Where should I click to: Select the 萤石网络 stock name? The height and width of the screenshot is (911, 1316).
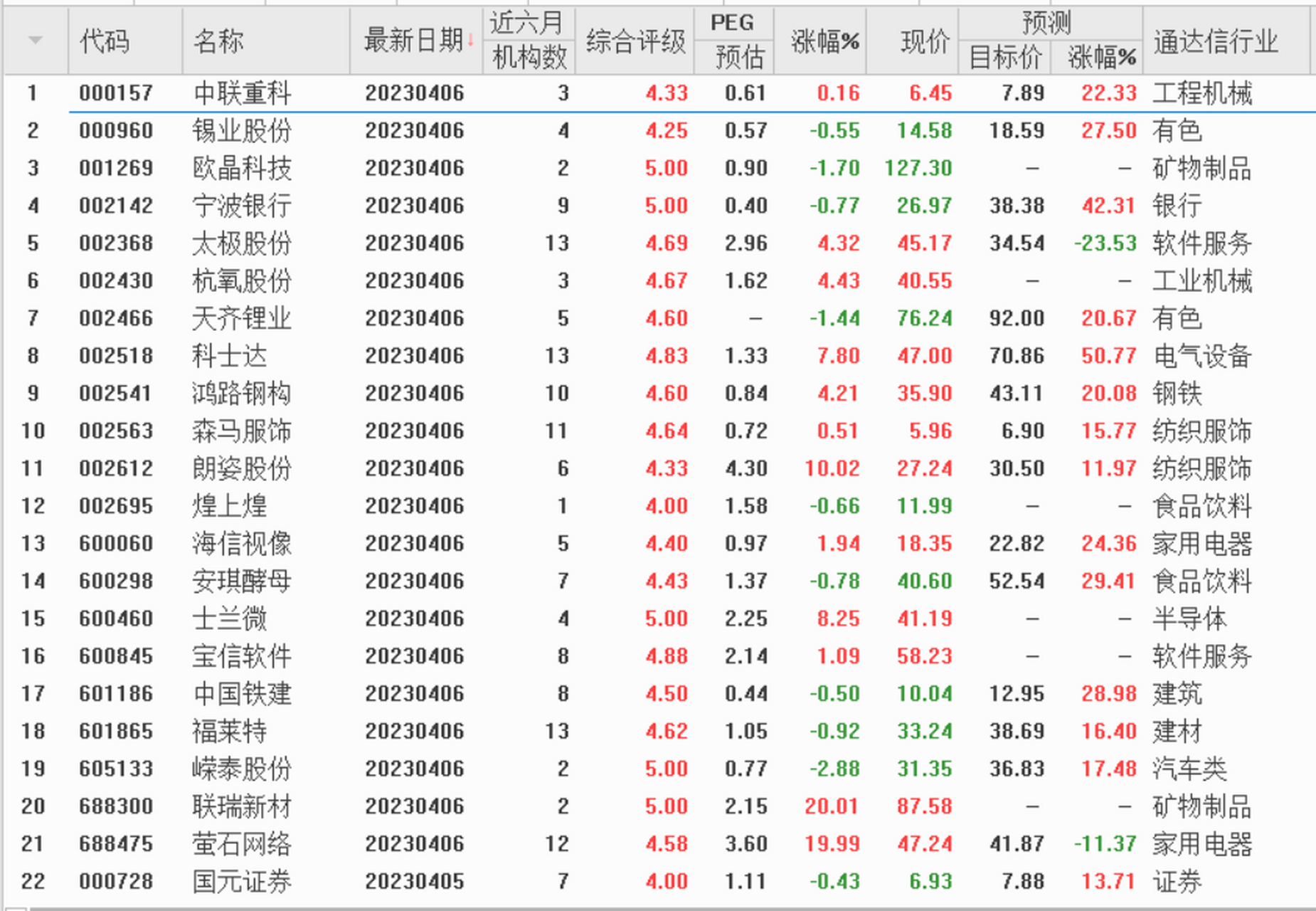[242, 844]
